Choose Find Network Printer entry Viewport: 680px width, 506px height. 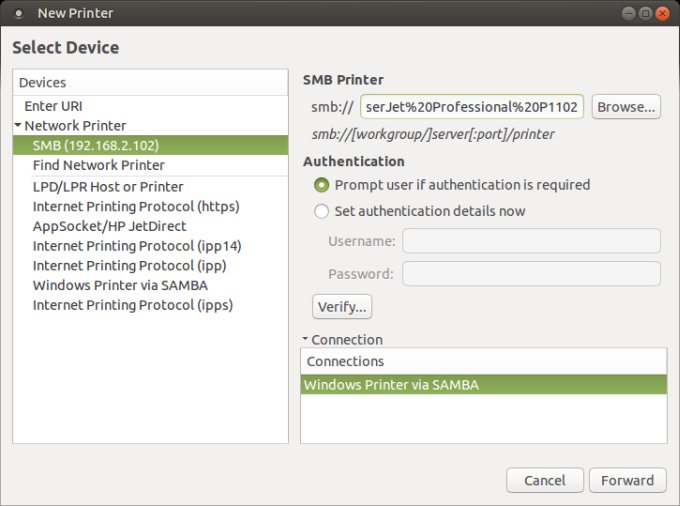(x=98, y=165)
